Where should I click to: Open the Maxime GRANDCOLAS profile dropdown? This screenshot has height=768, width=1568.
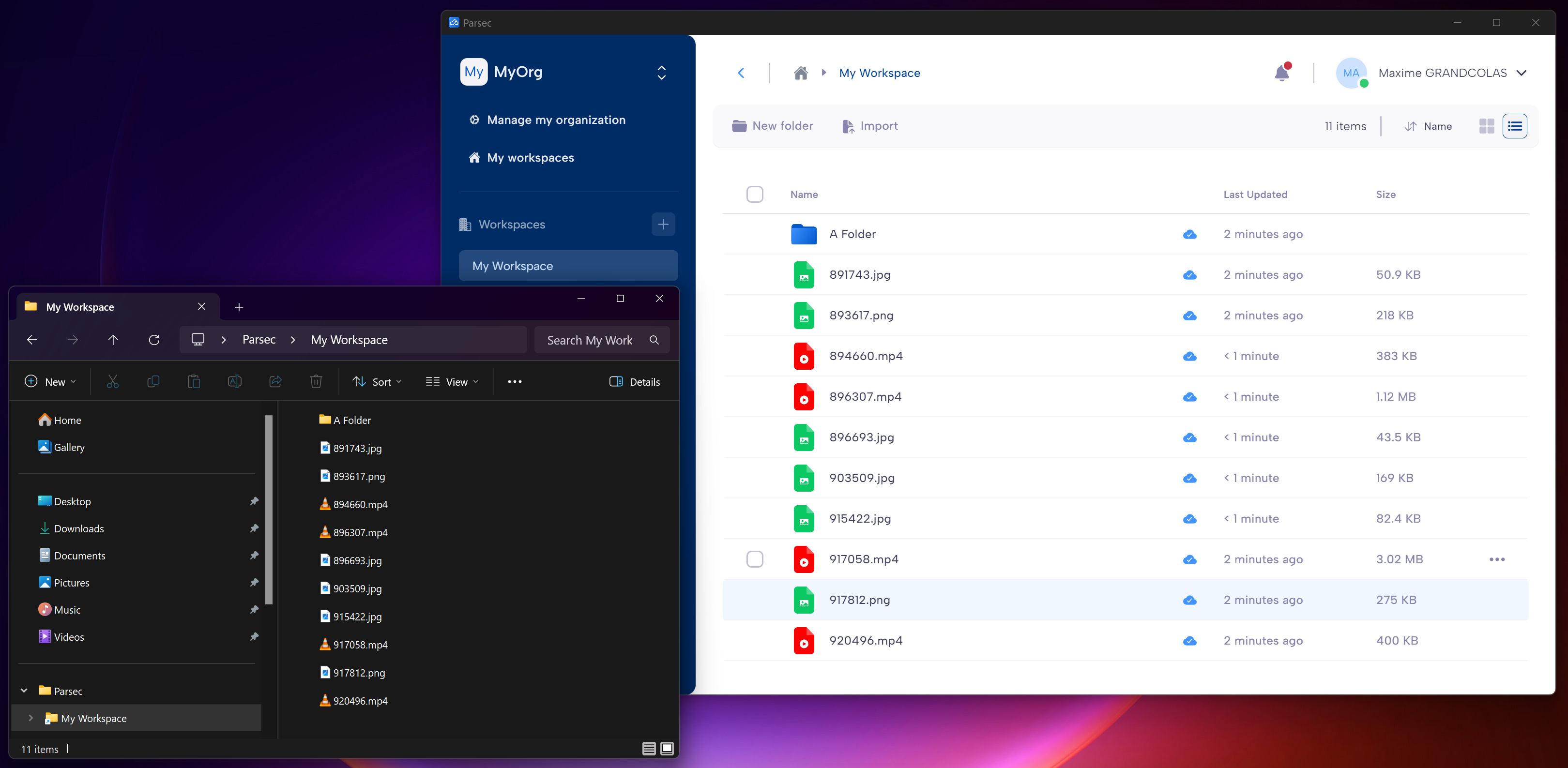click(x=1521, y=73)
